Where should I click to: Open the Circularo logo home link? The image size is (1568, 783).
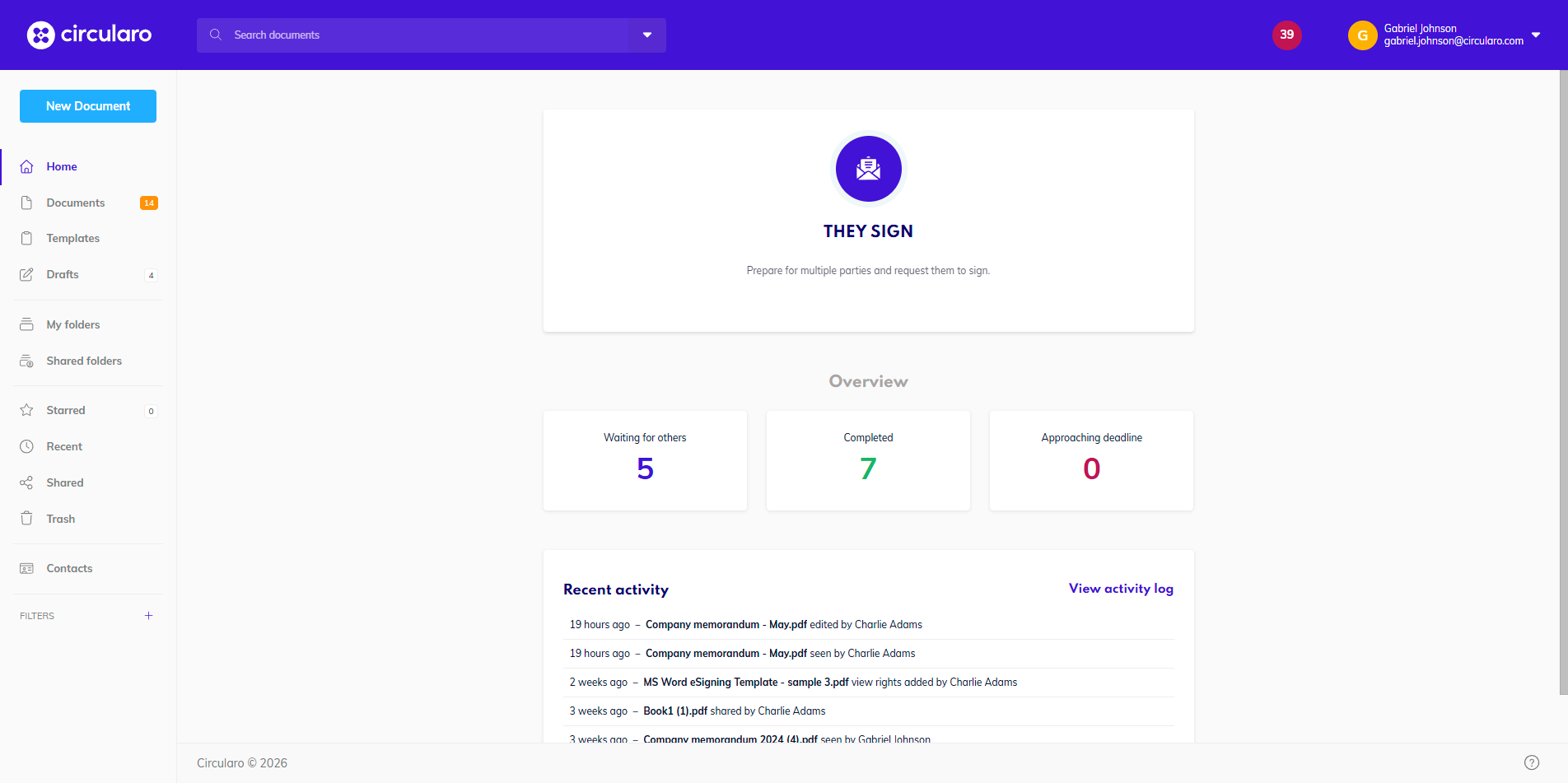point(89,35)
